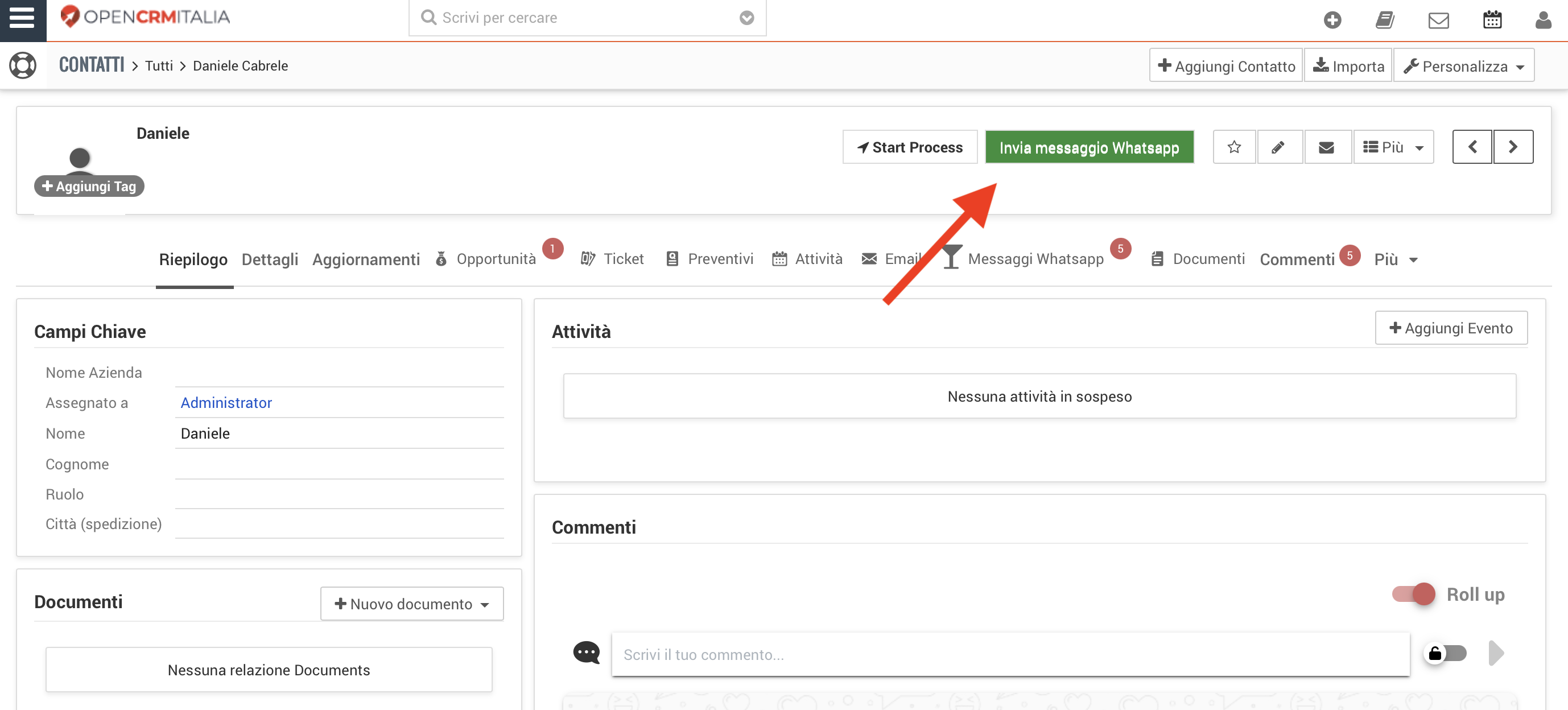Open the Personalizza dropdown

[x=1463, y=66]
